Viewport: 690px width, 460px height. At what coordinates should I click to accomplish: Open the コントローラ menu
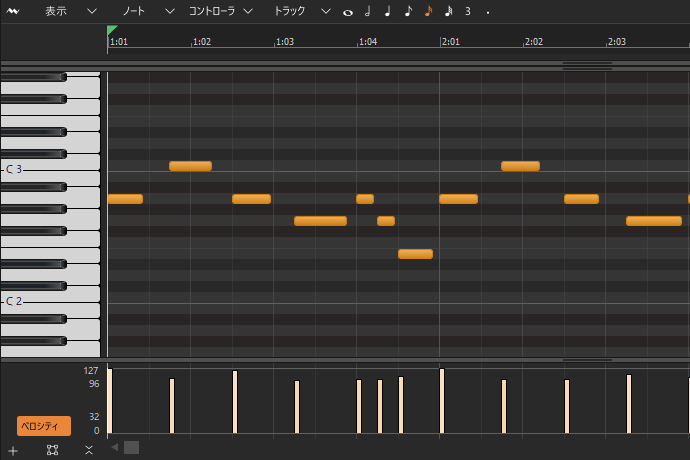point(212,11)
